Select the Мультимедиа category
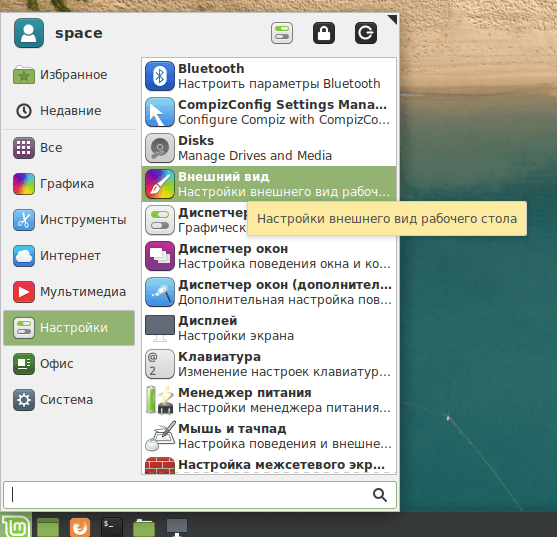Screen dimensions: 557x537 click(69, 292)
